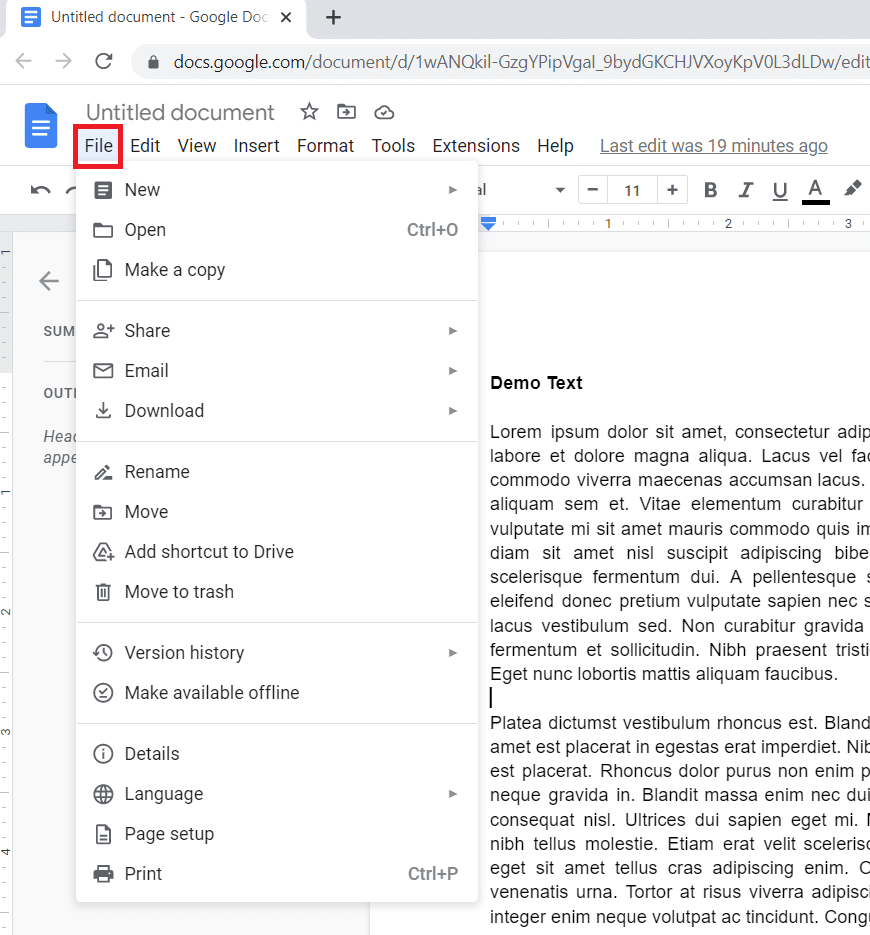Apply bold formatting from the toolbar
The height and width of the screenshot is (935, 870).
click(710, 189)
